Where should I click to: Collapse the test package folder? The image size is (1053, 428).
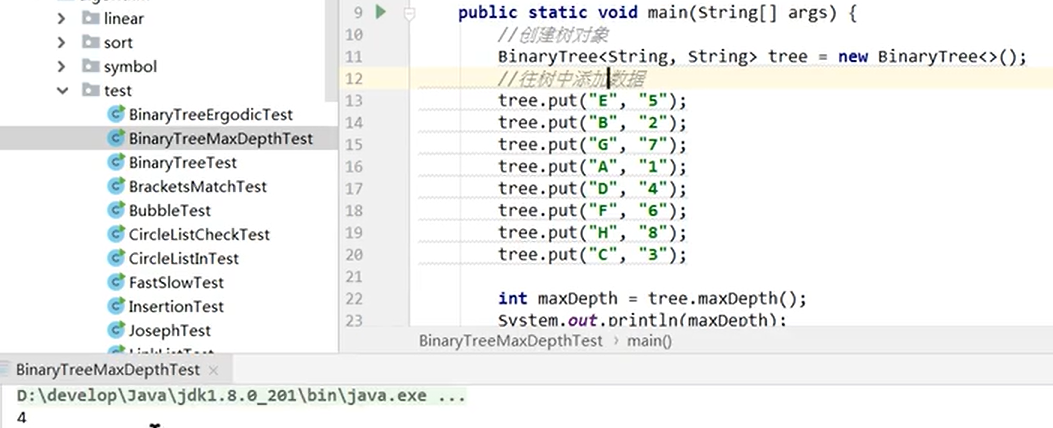62,91
